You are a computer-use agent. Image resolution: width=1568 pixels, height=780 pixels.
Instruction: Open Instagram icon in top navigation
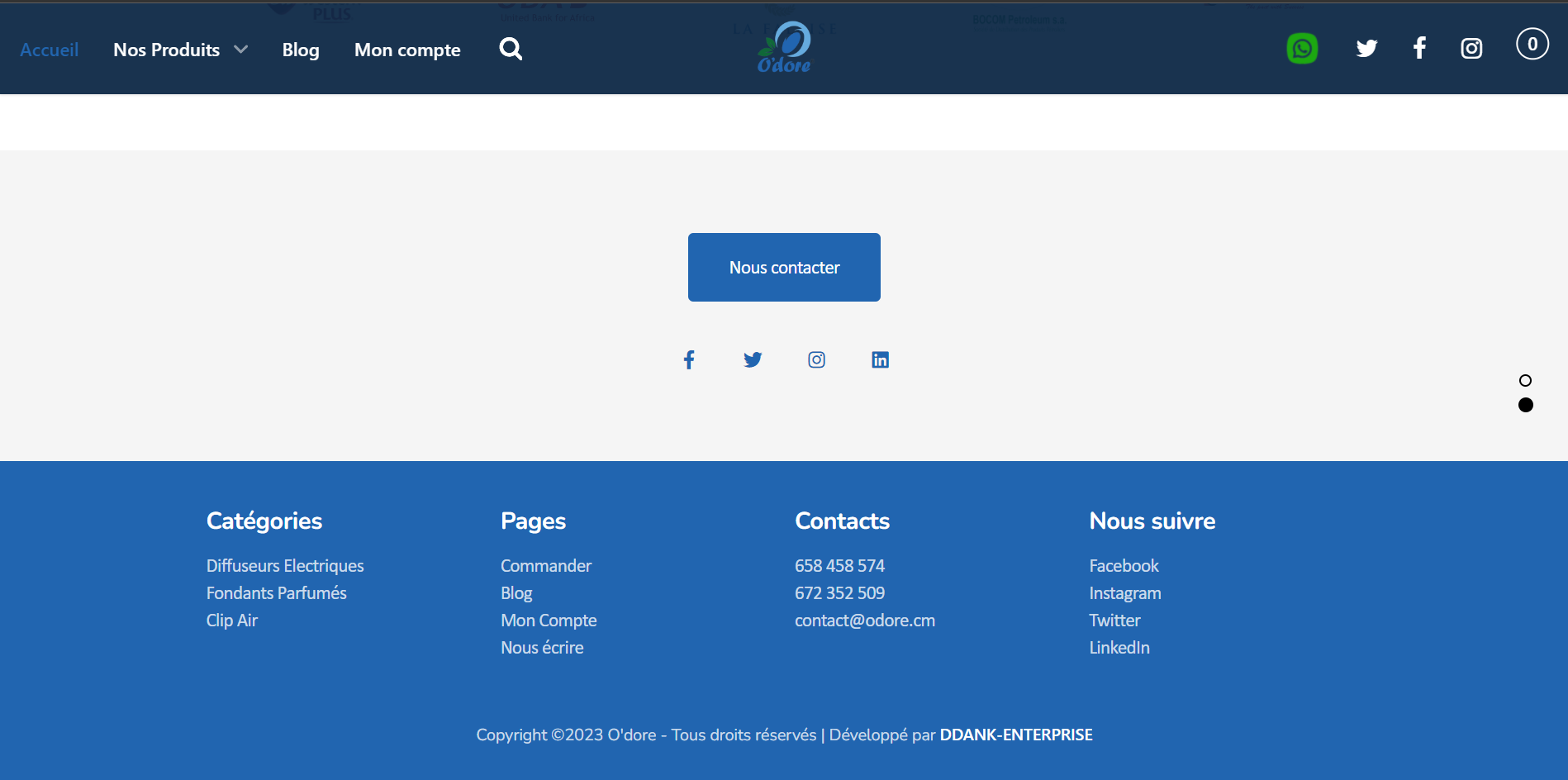click(x=1471, y=49)
